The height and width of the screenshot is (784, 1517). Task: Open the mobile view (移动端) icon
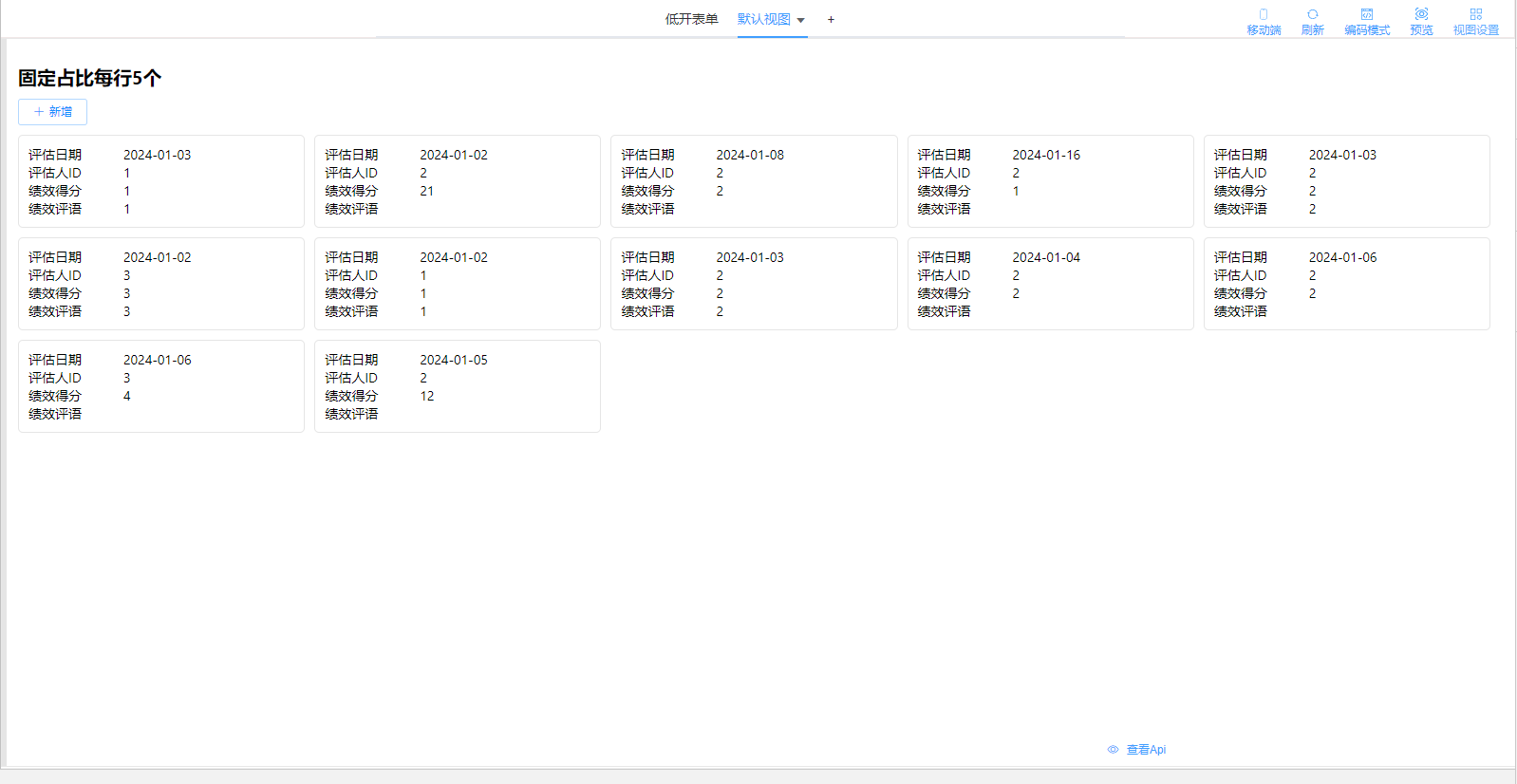tap(1264, 15)
